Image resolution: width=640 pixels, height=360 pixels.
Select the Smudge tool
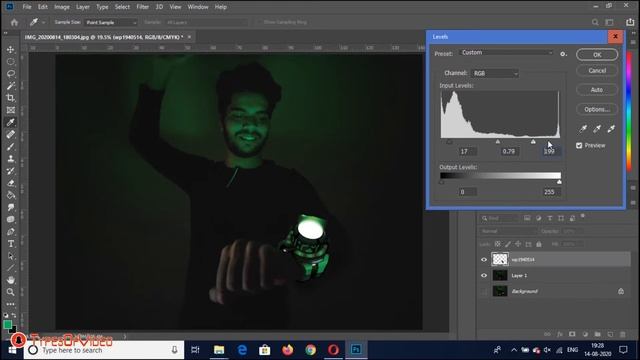click(11, 207)
